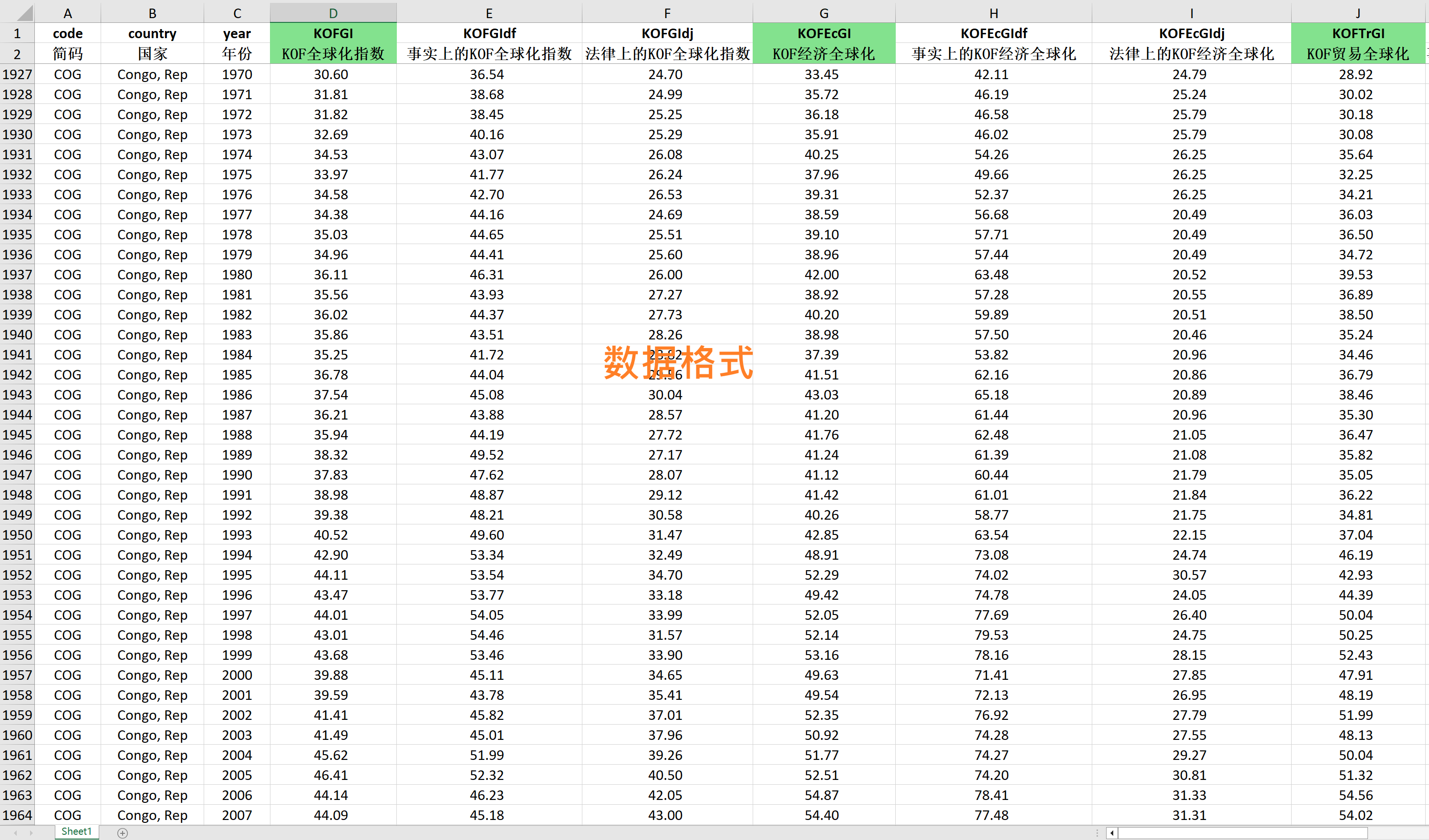
Task: Open the Sheet1 tab
Action: [x=76, y=831]
